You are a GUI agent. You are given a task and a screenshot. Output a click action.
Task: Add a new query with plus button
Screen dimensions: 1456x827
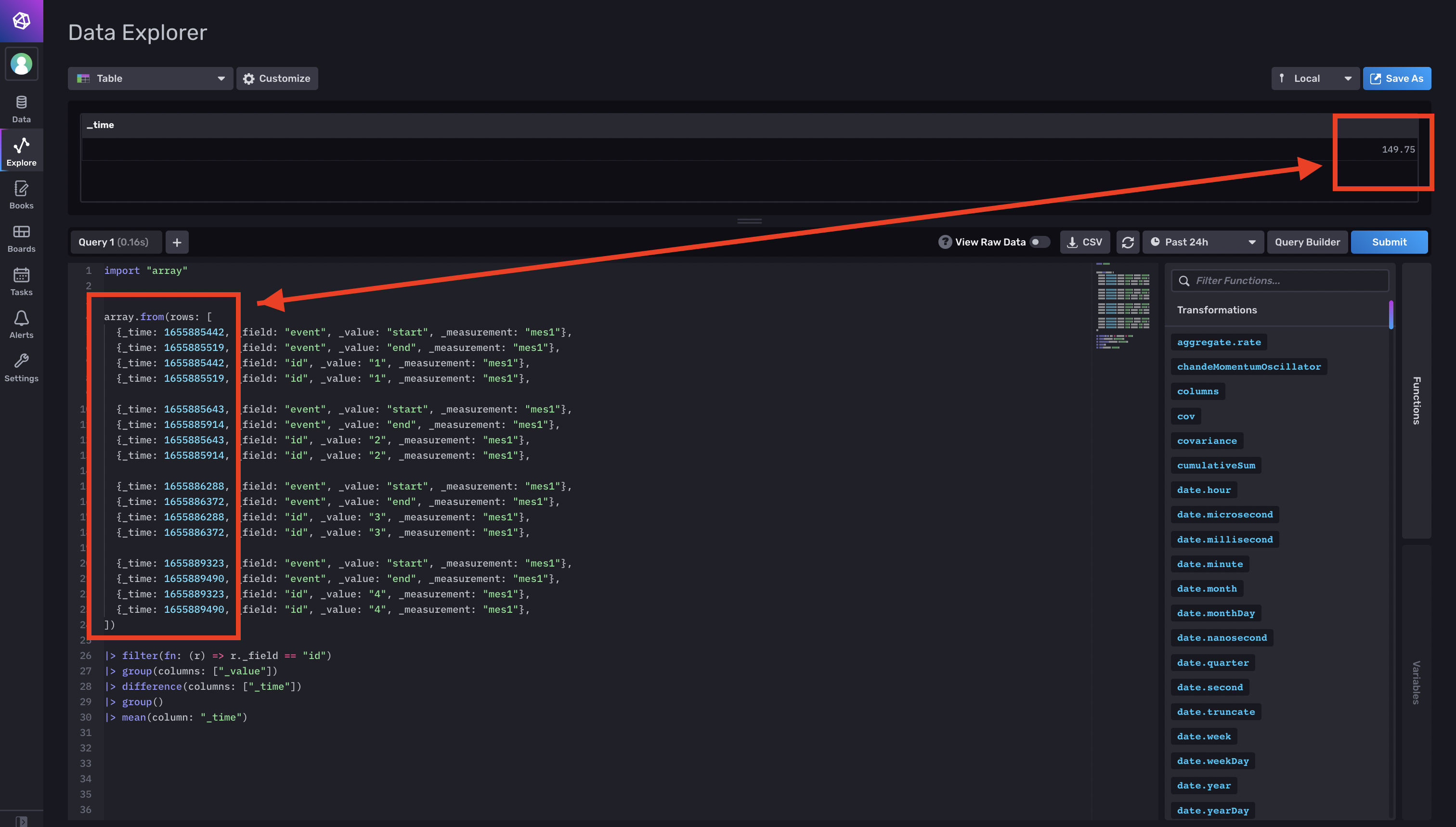177,242
